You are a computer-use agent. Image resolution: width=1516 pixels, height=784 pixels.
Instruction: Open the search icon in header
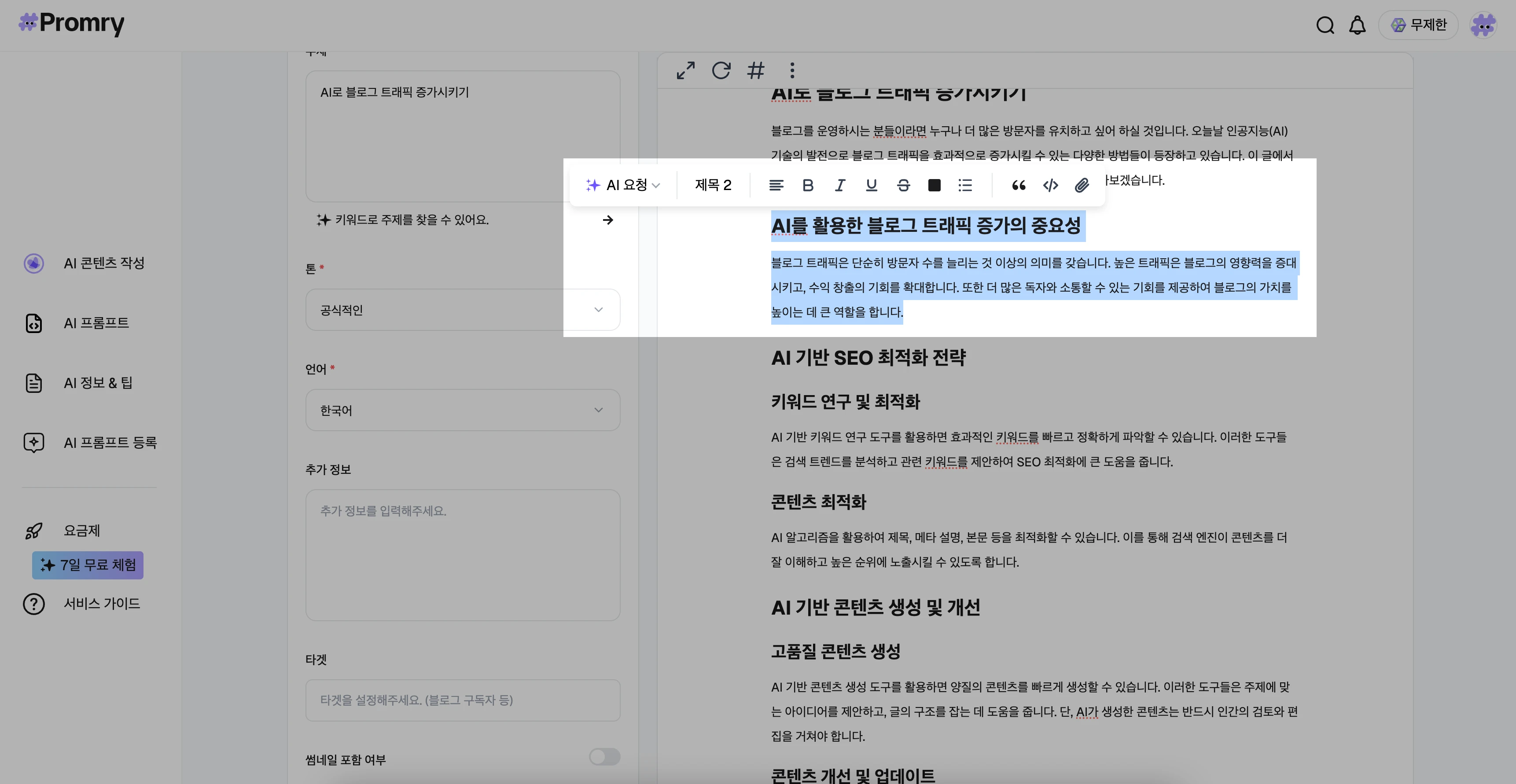(1325, 25)
